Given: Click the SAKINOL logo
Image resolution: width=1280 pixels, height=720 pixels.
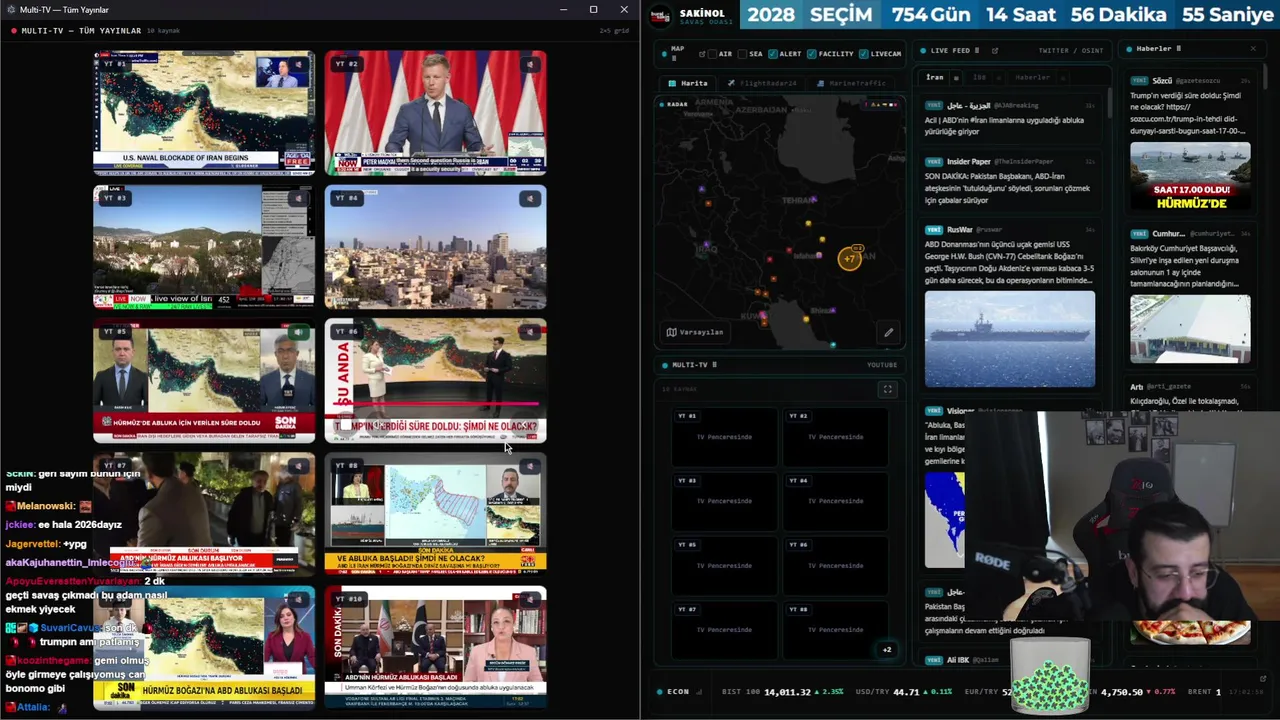Looking at the screenshot, I should coord(661,15).
